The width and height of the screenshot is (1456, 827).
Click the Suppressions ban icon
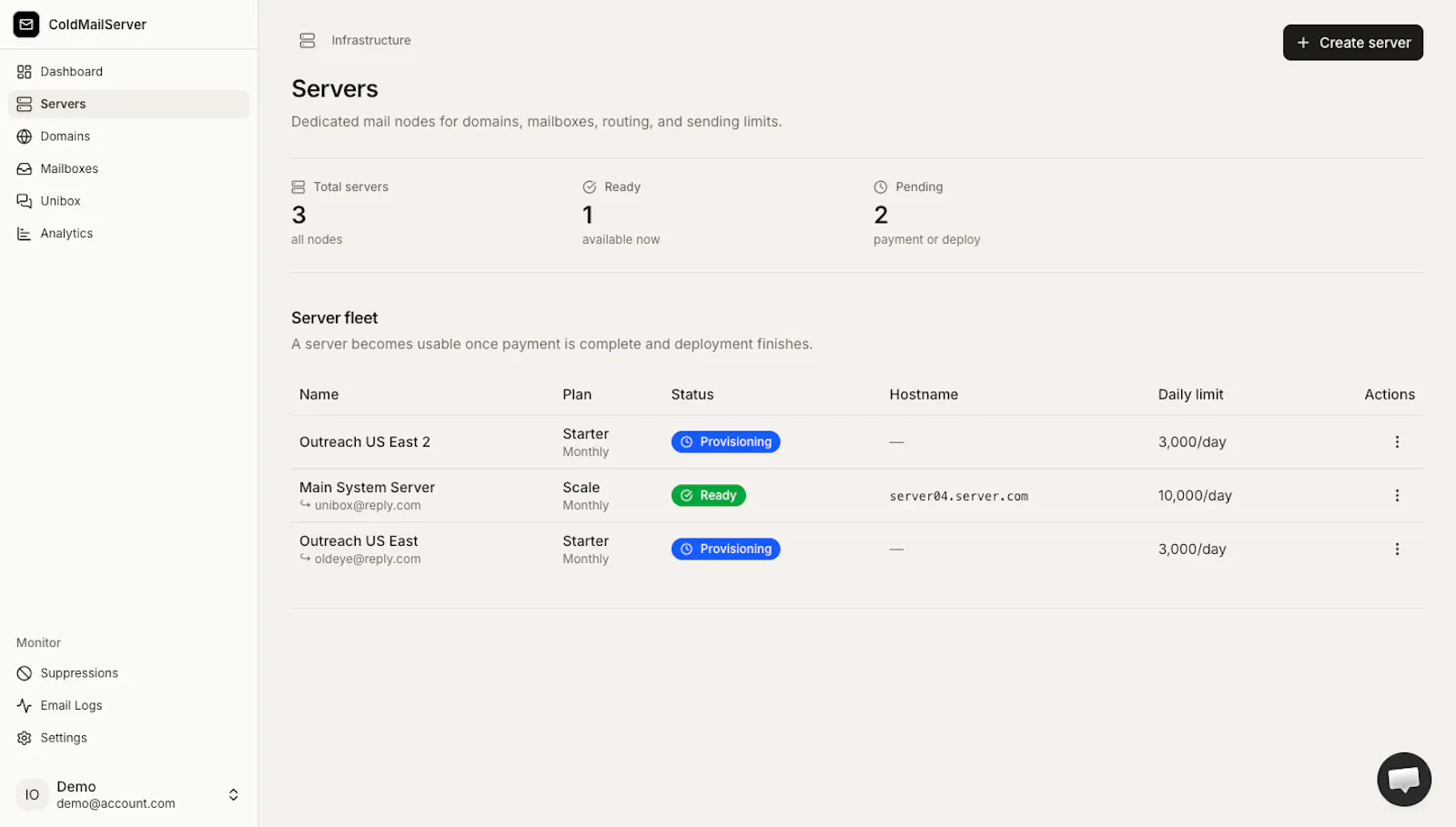[25, 673]
